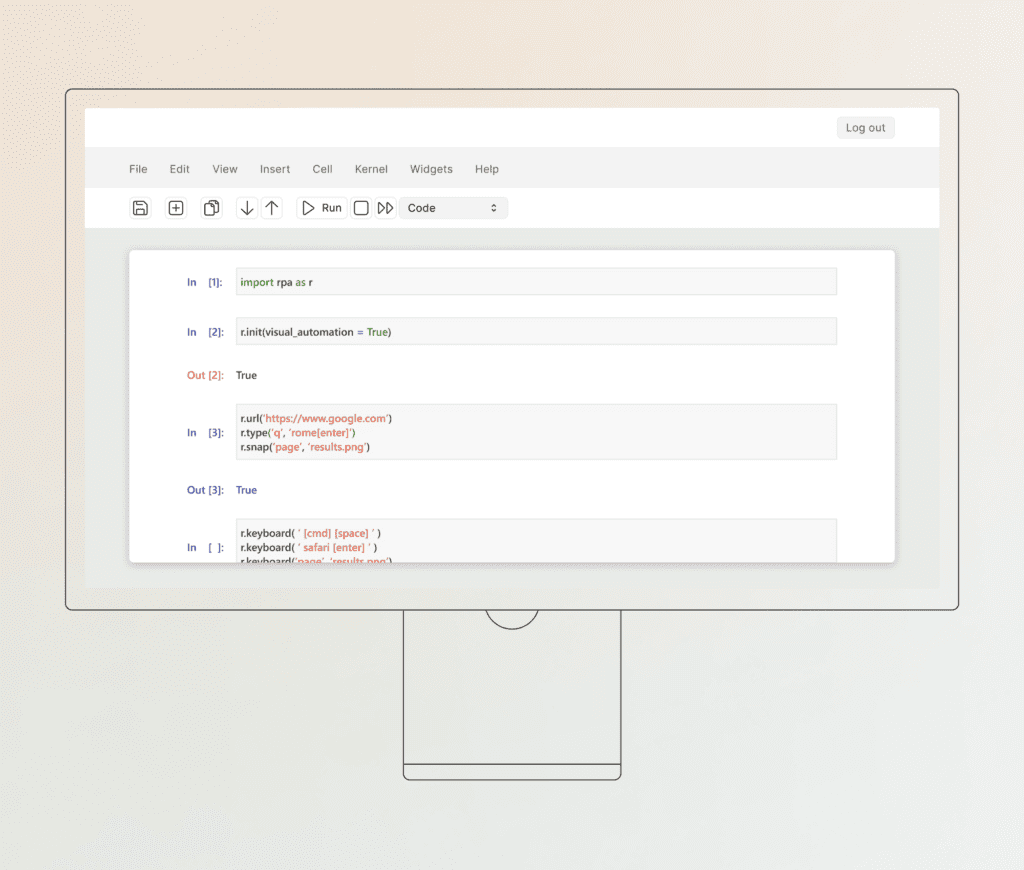The image size is (1024, 870).
Task: Run the selected cell
Action: pyautogui.click(x=322, y=208)
